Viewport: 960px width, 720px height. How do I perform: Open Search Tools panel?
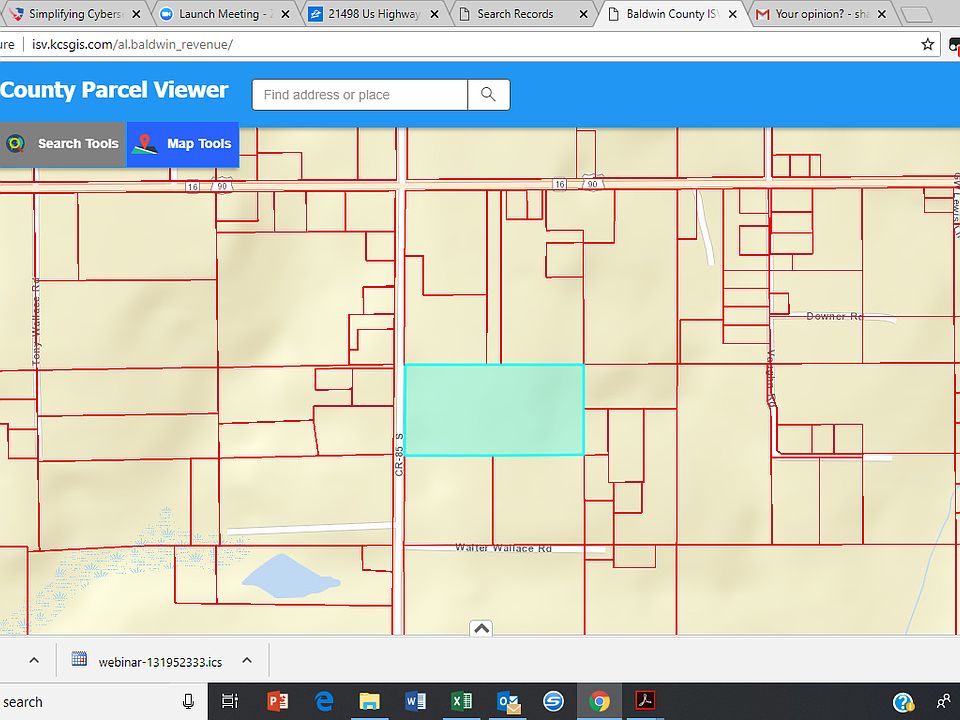[63, 144]
